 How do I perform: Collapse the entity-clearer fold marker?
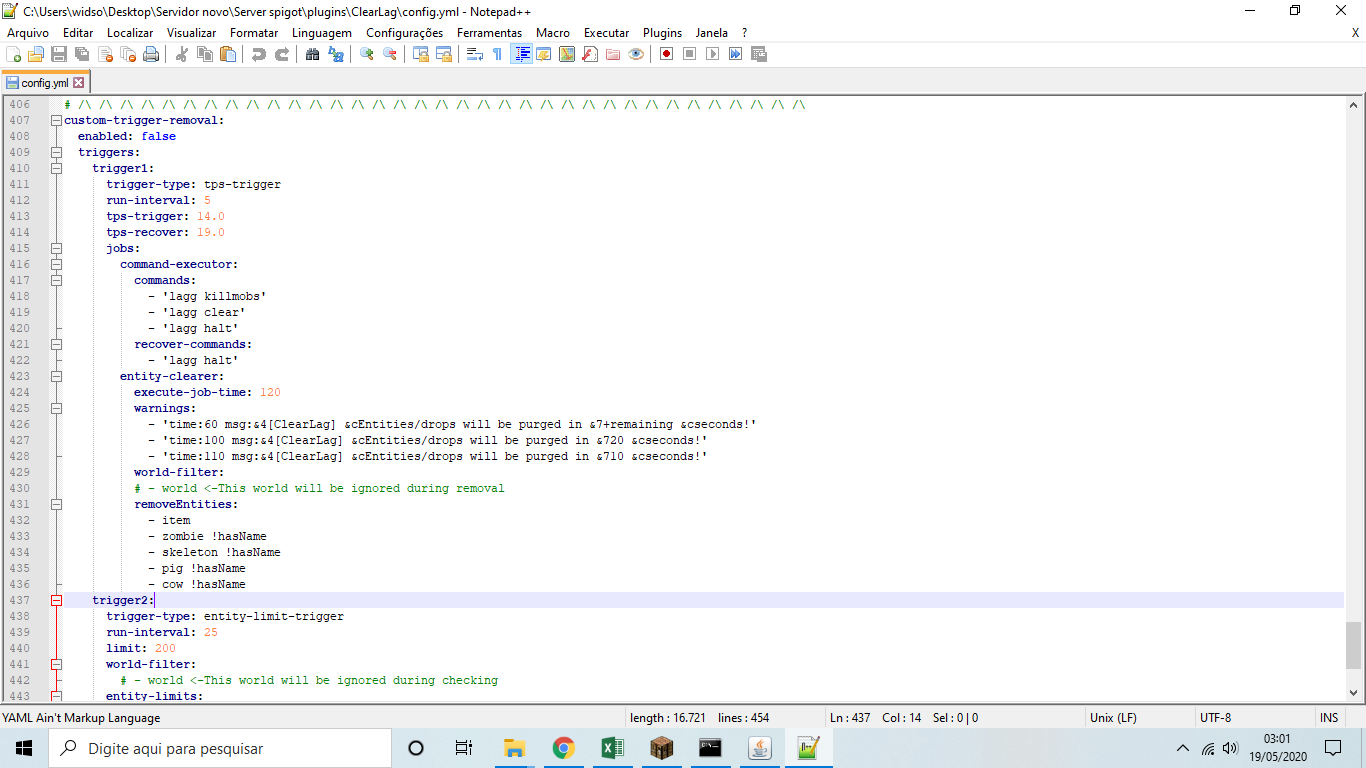pyautogui.click(x=56, y=376)
